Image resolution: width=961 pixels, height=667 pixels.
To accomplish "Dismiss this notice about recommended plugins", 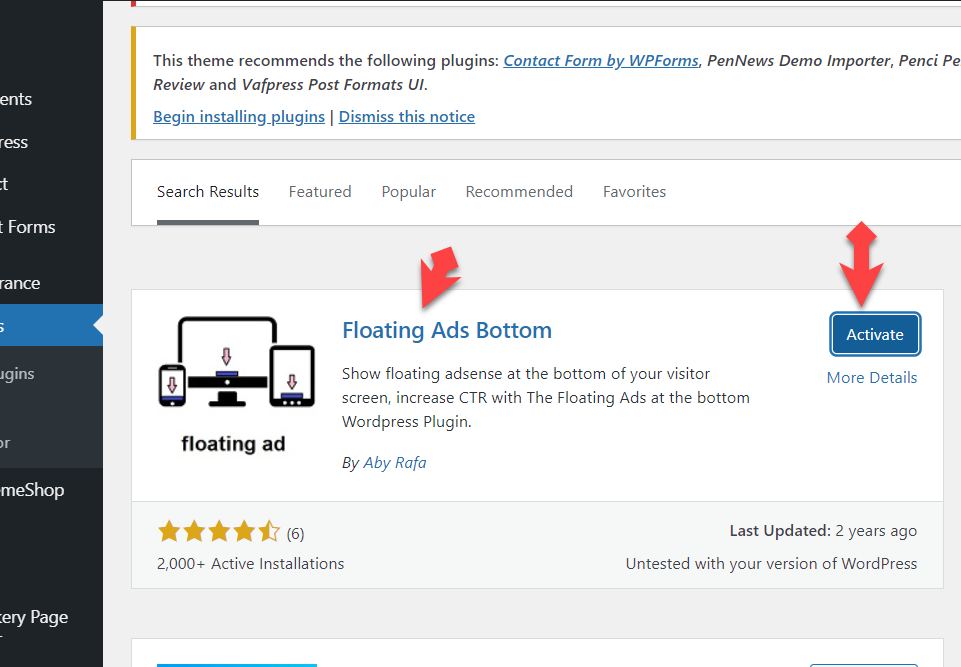I will pos(407,117).
